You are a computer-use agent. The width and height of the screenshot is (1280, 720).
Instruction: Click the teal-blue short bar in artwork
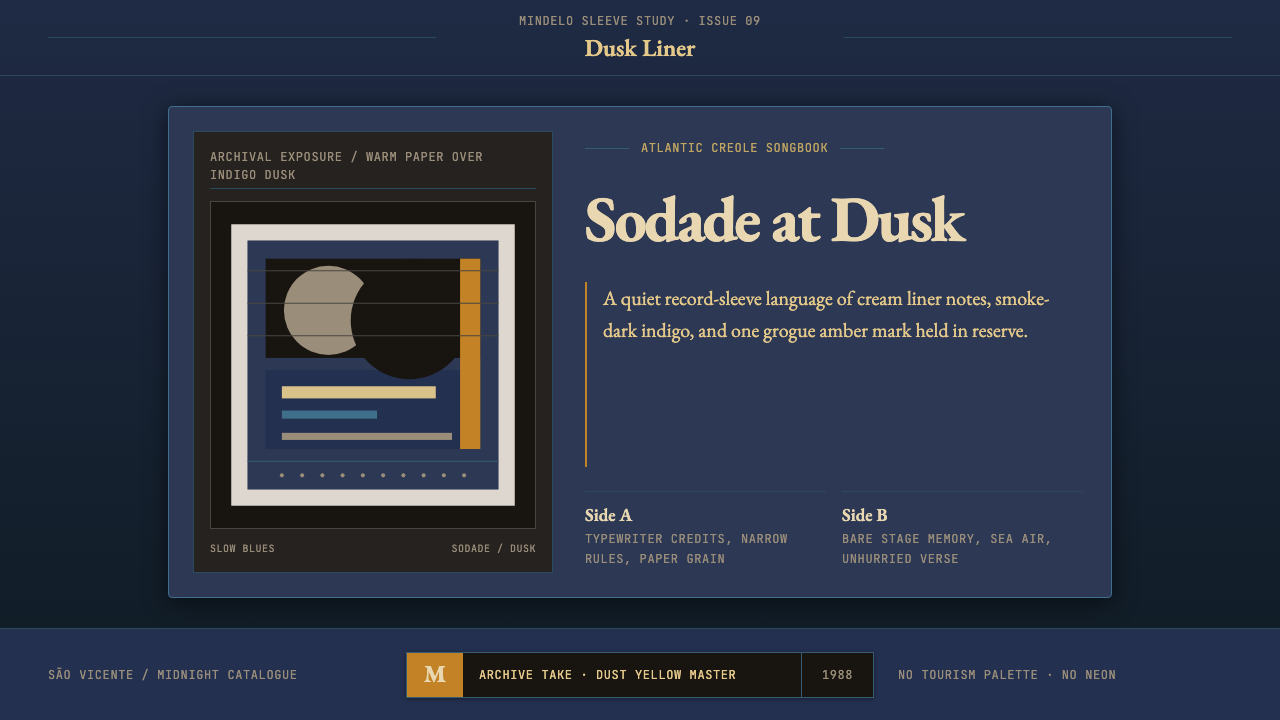click(x=329, y=414)
